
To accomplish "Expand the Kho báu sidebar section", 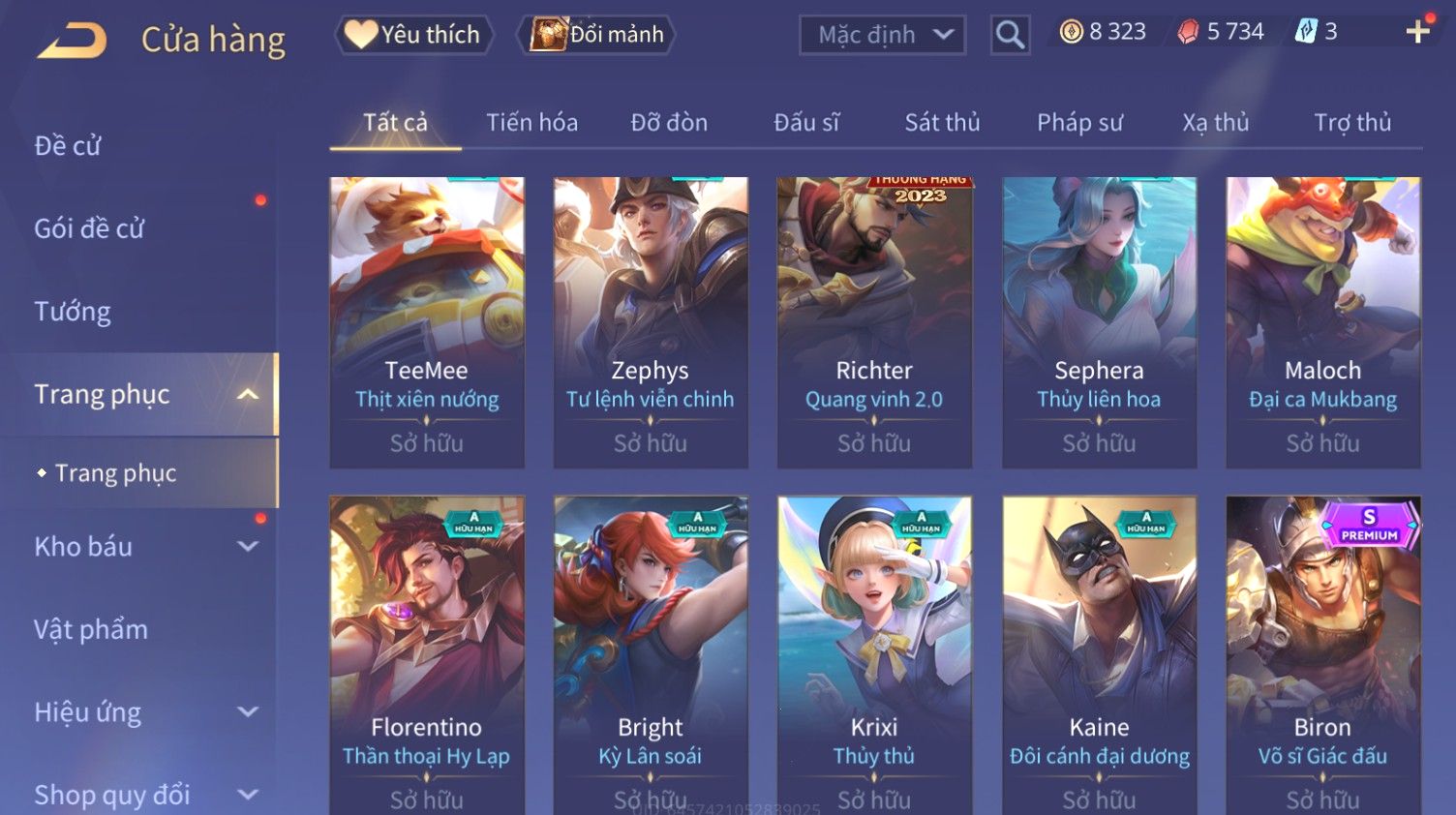I will (x=248, y=546).
